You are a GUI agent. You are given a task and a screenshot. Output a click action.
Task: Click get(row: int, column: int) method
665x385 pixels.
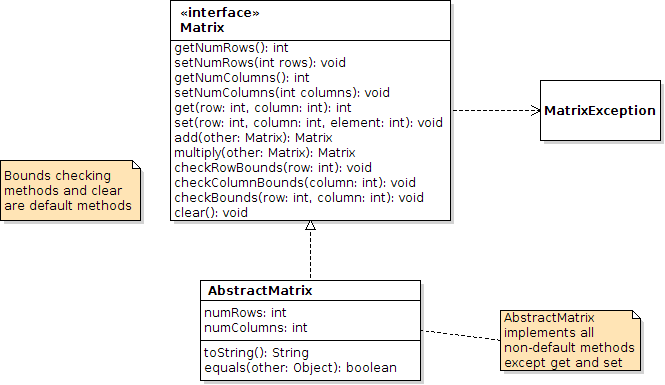tap(263, 108)
